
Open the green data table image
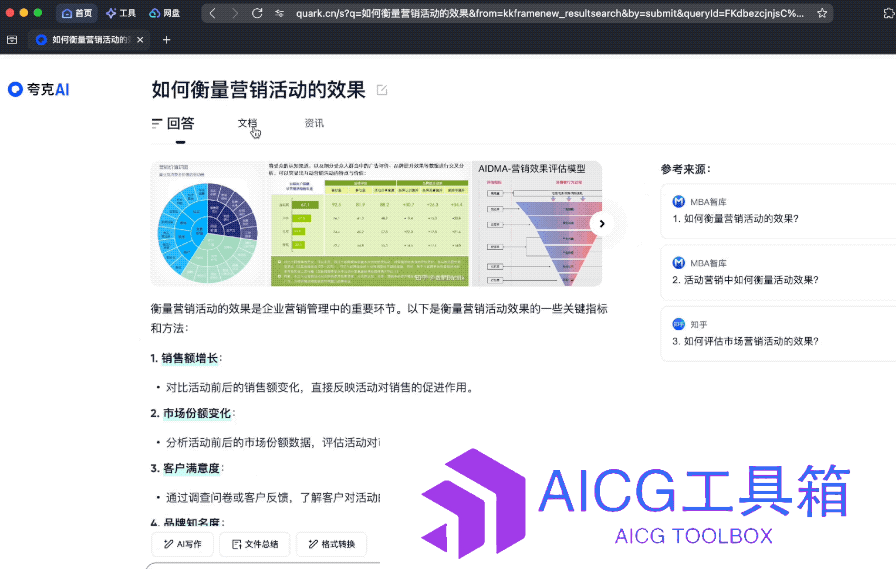pos(369,223)
